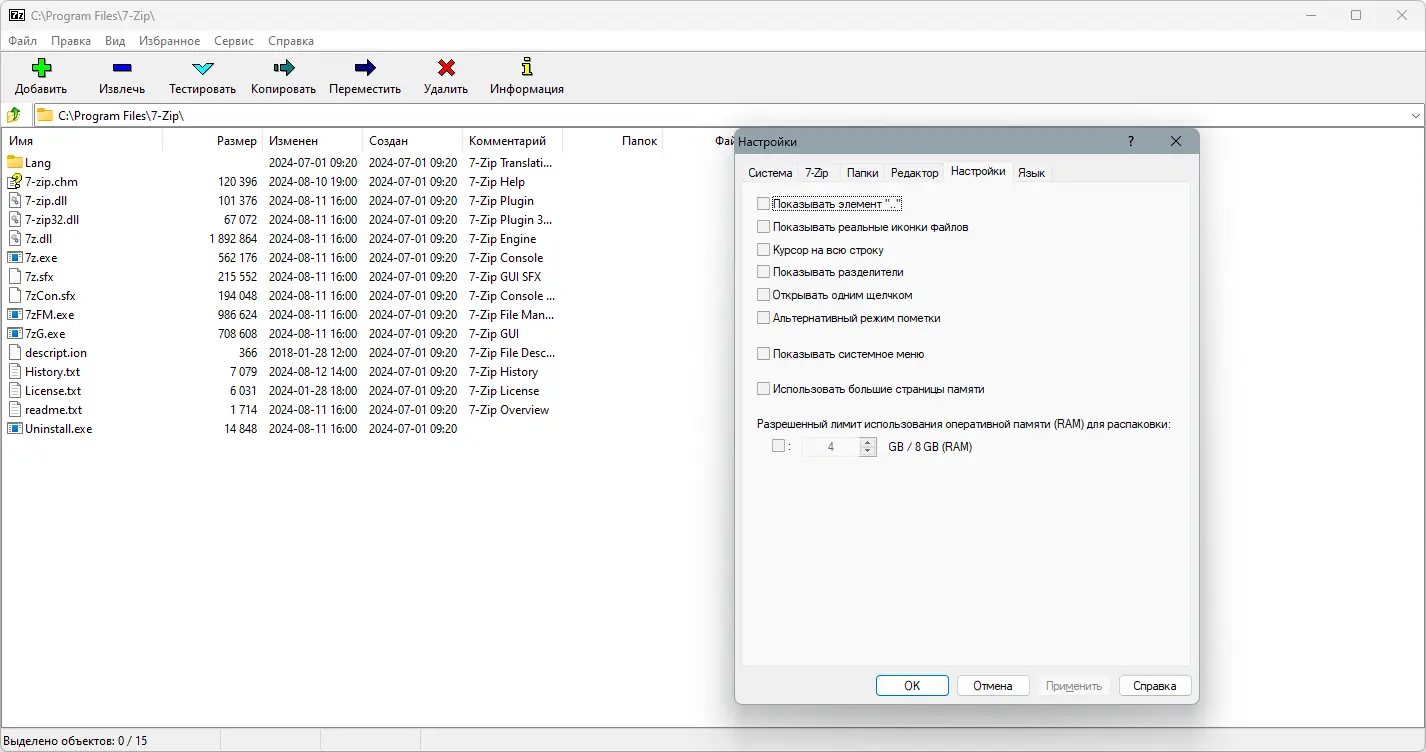This screenshot has width=1426, height=752.
Task: Expand the address bar path dropdown
Action: 1415,116
